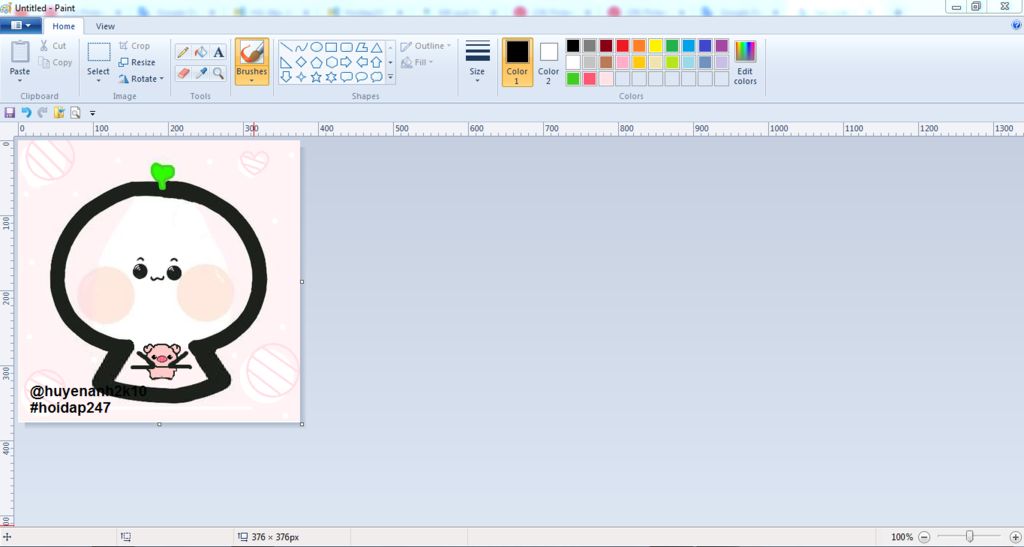Click the pink pig on the canvas

pyautogui.click(x=161, y=361)
